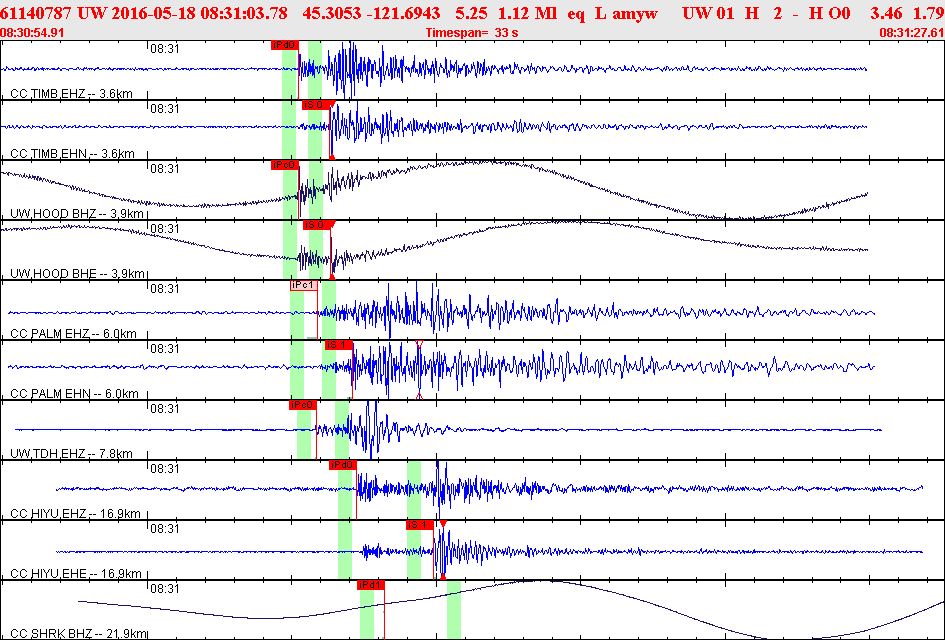The height and width of the screenshot is (640, 945).
Task: Click the 08:31 time label in TIMB EHZ row
Action: [x=165, y=48]
